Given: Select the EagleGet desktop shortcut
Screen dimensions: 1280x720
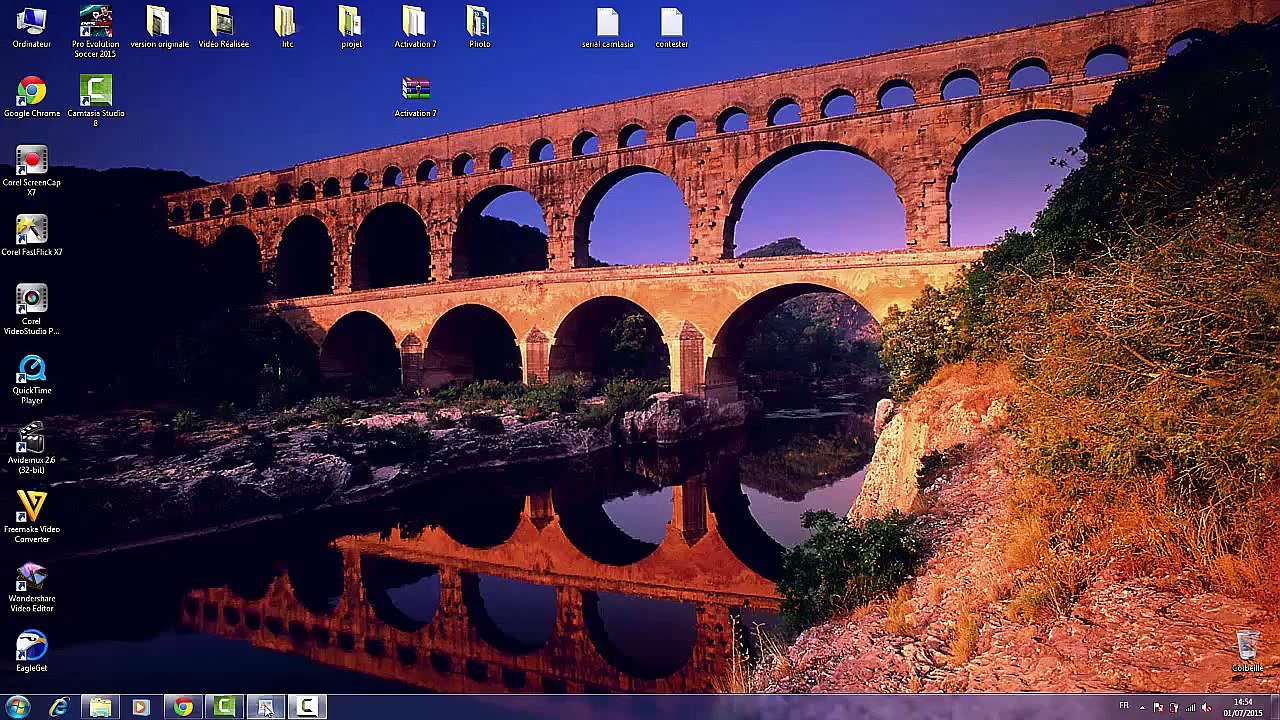Looking at the screenshot, I should (x=31, y=651).
